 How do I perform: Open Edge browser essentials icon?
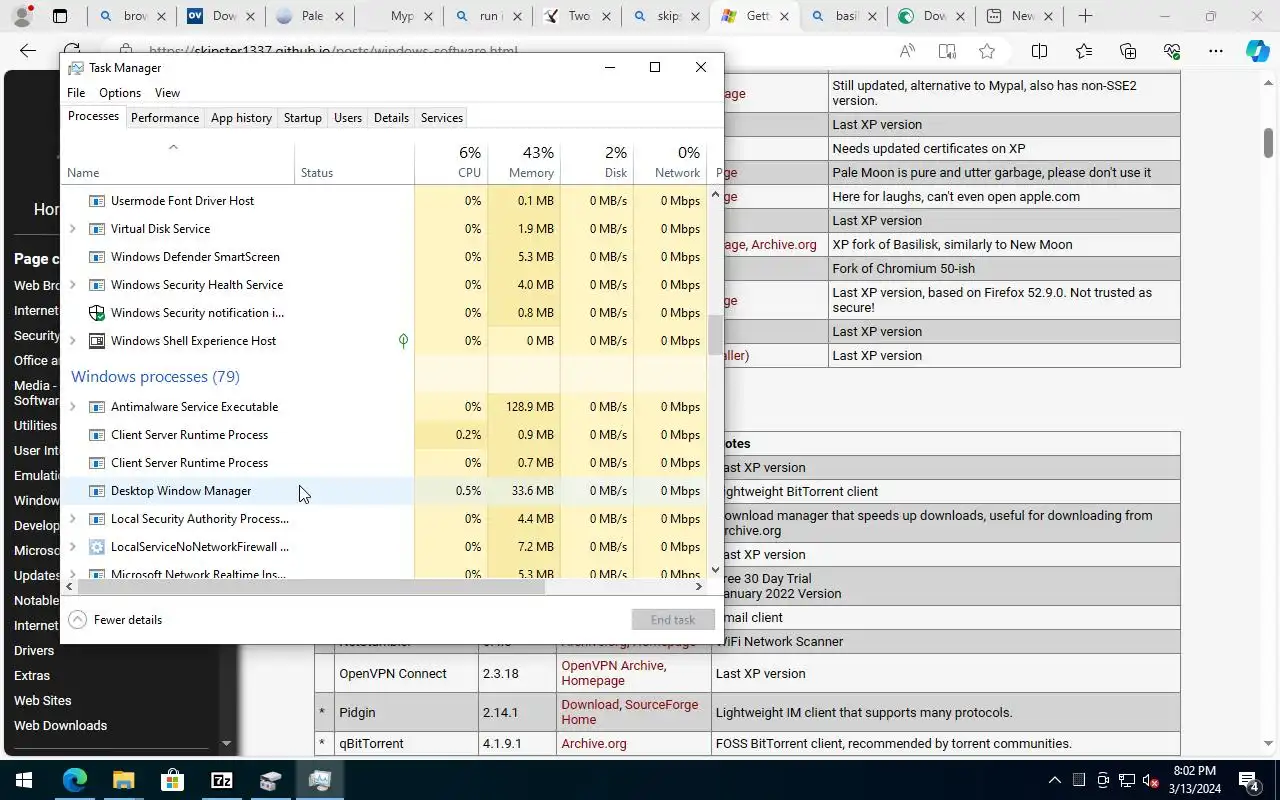[x=1172, y=51]
